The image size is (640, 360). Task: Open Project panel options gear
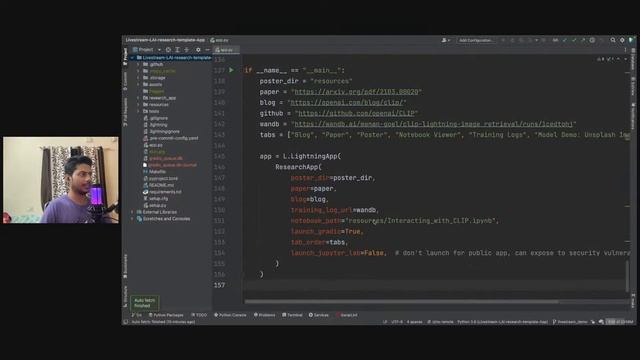[198, 50]
